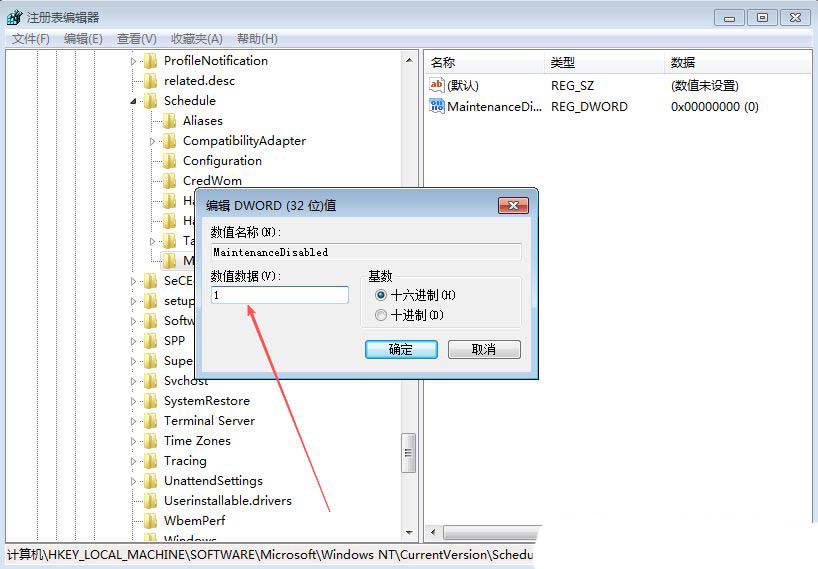This screenshot has width=818, height=569.
Task: Click the tree panel vertical scrollbar thumb
Action: coord(408,453)
